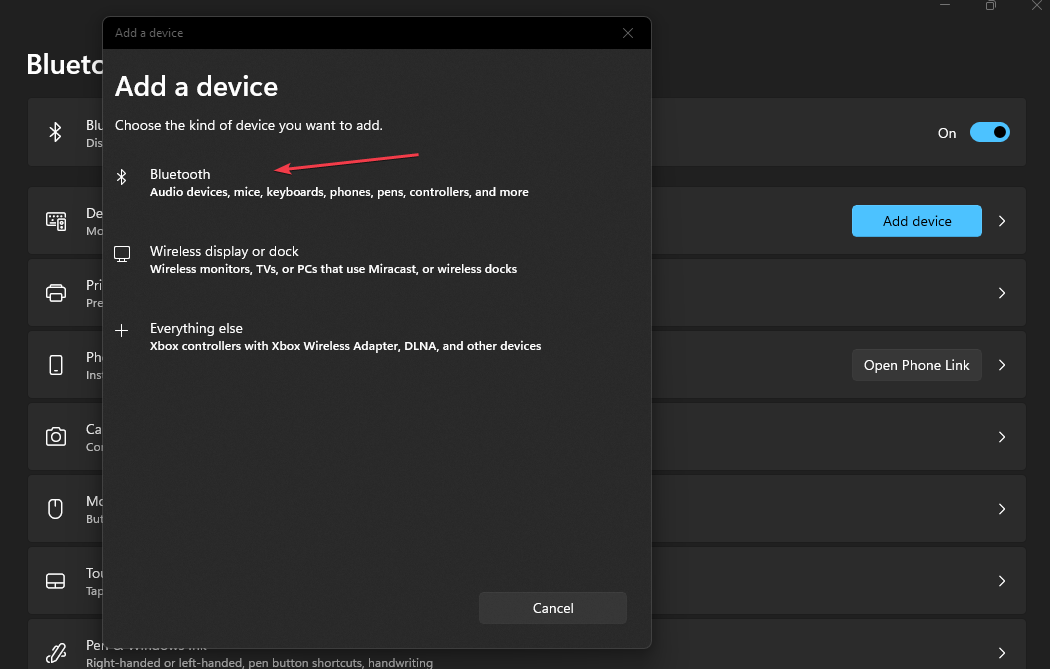Click the Devices icon in settings list
The image size is (1050, 669).
click(56, 221)
